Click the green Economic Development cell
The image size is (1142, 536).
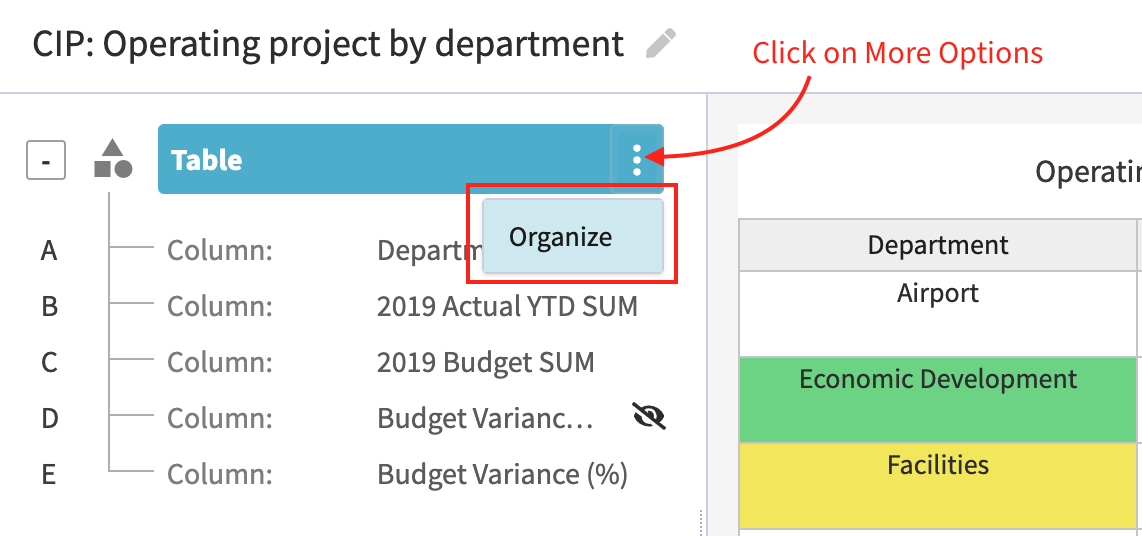pyautogui.click(x=938, y=400)
